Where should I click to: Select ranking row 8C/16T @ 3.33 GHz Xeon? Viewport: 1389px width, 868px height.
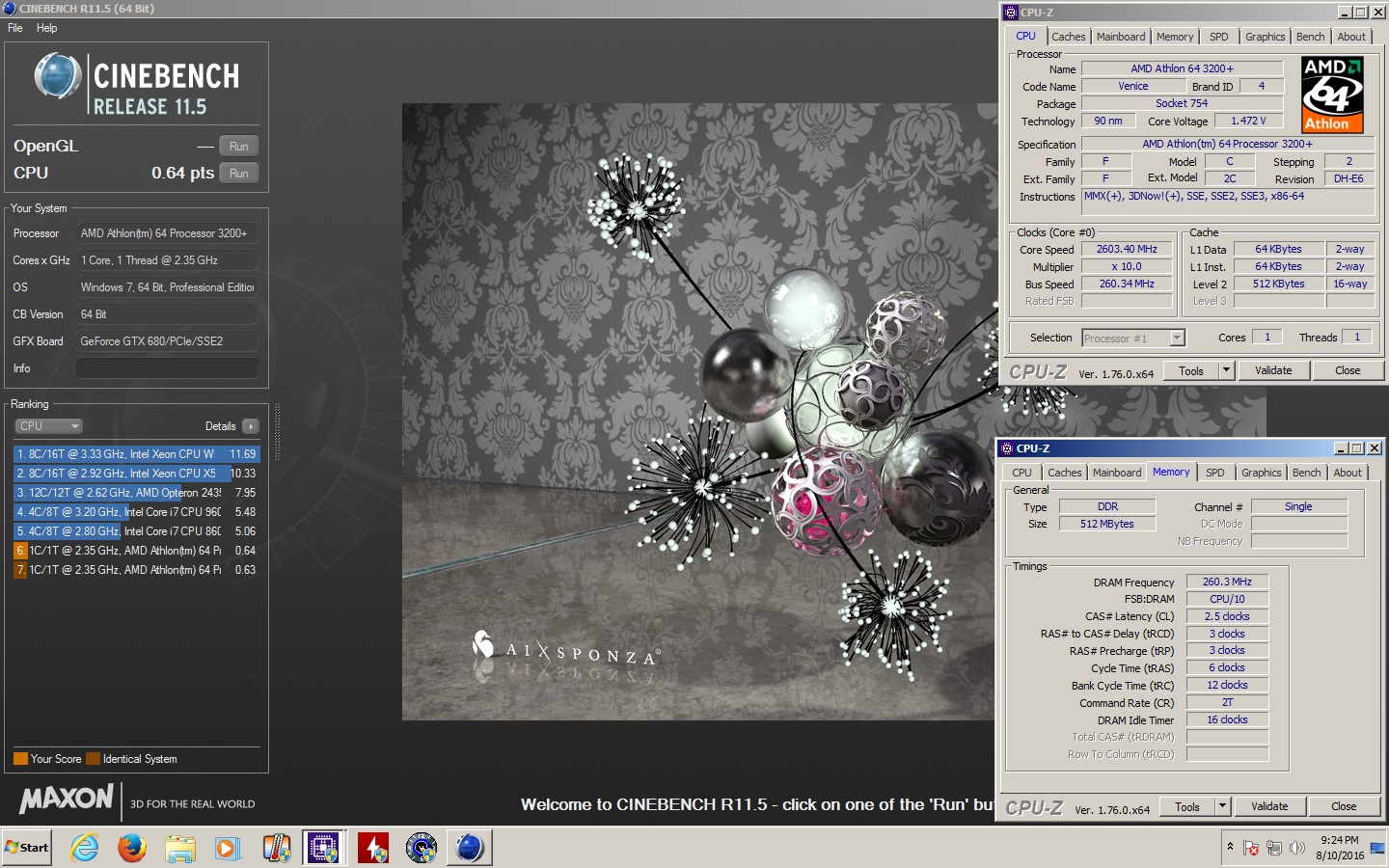click(136, 454)
